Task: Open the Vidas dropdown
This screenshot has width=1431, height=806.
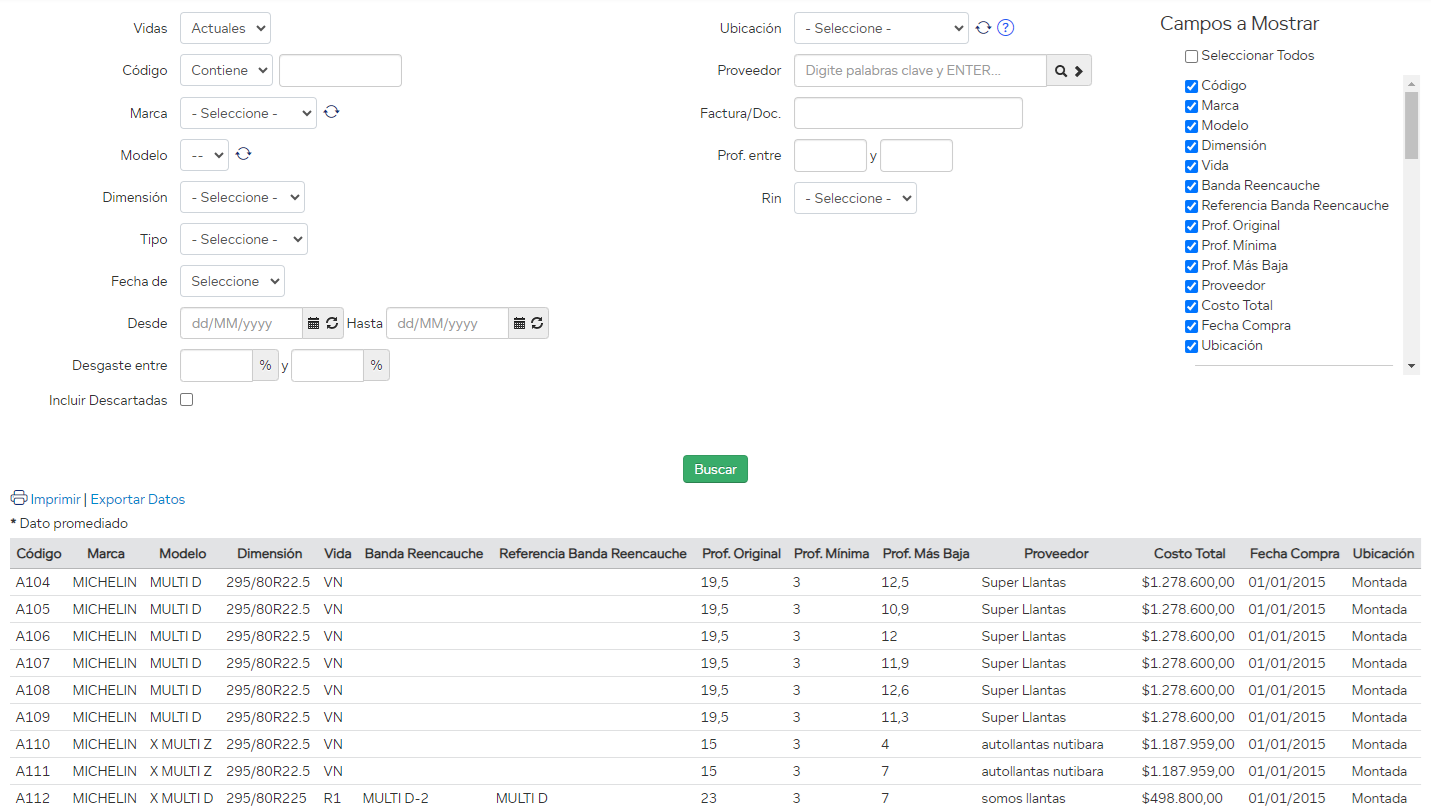Action: click(x=225, y=28)
